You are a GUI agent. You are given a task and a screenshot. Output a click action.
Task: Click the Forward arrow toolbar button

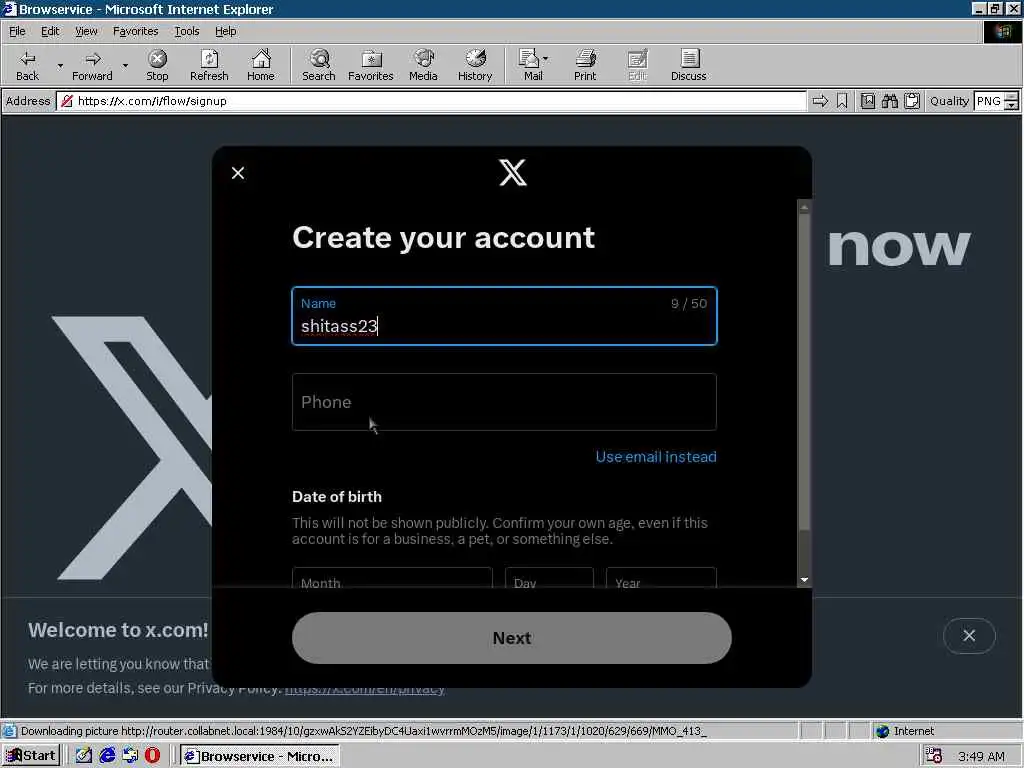pyautogui.click(x=92, y=65)
